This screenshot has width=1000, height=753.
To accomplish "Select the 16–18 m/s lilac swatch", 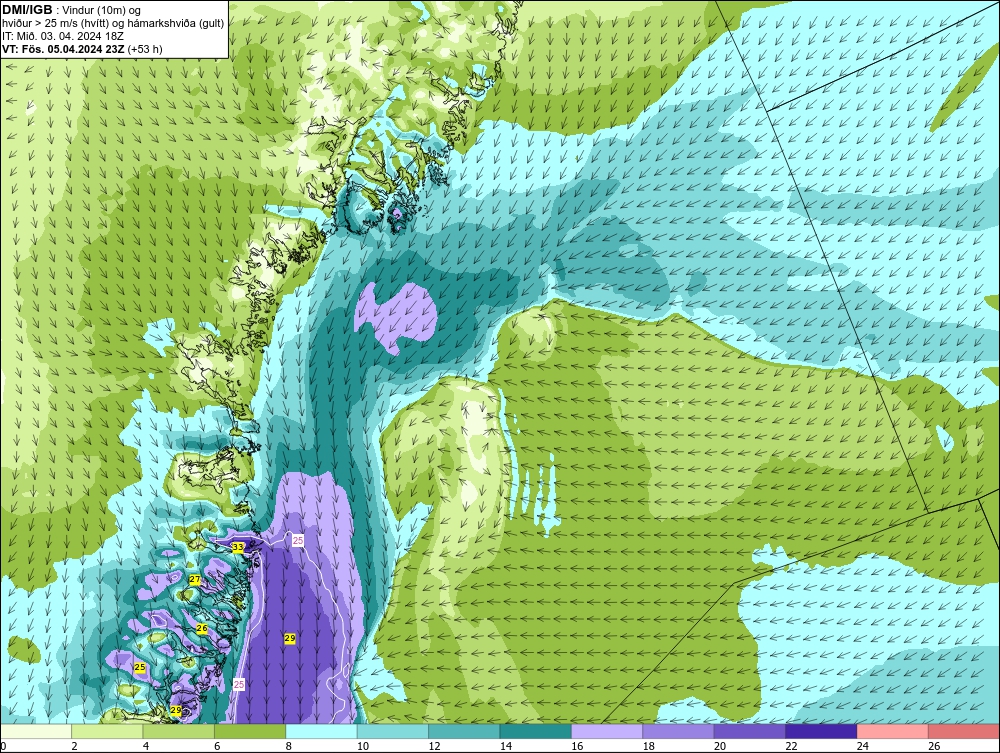I will [607, 731].
